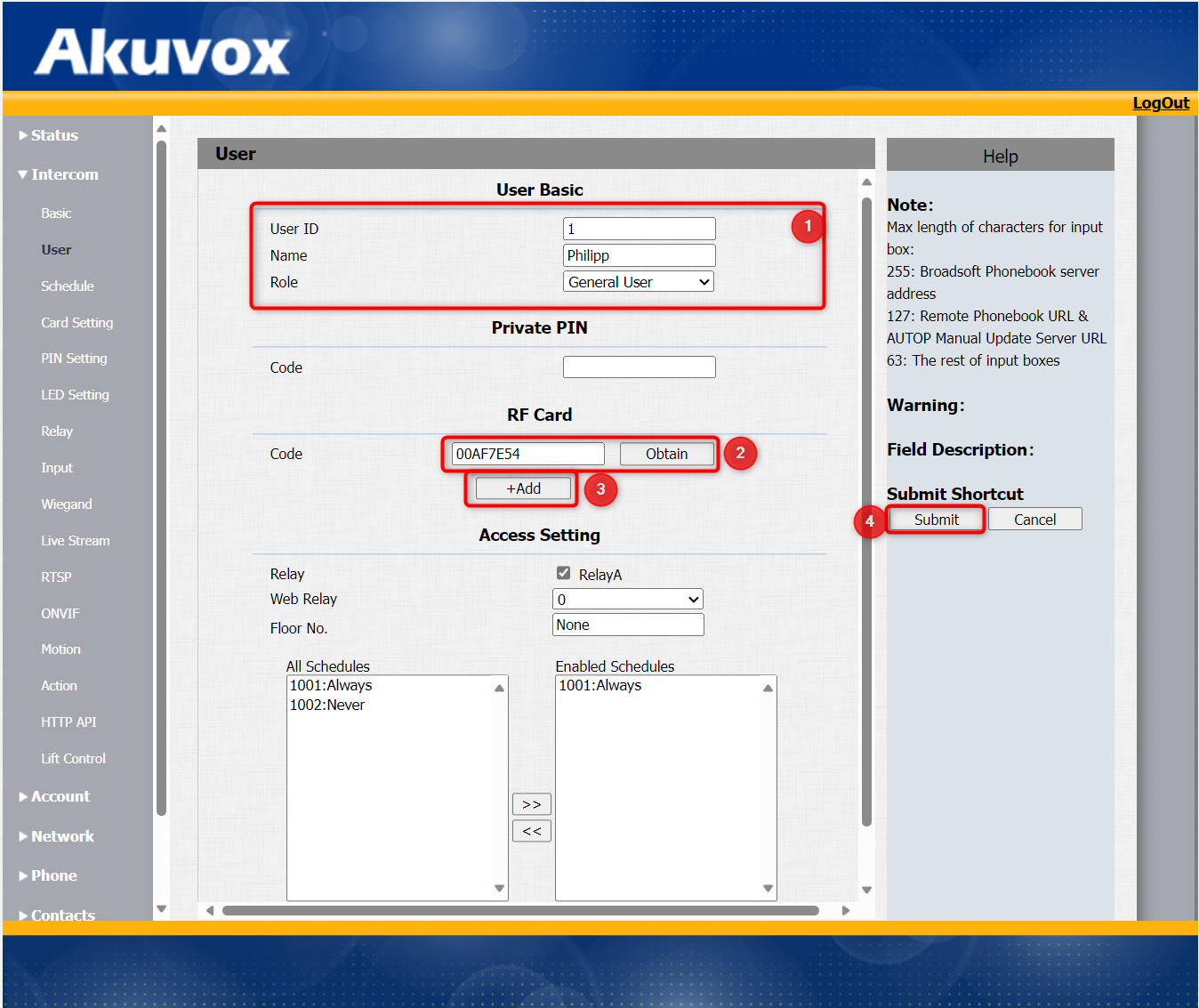Screen dimensions: 1199x1008
Task: Navigate to Lift Control settings
Action: tap(73, 758)
